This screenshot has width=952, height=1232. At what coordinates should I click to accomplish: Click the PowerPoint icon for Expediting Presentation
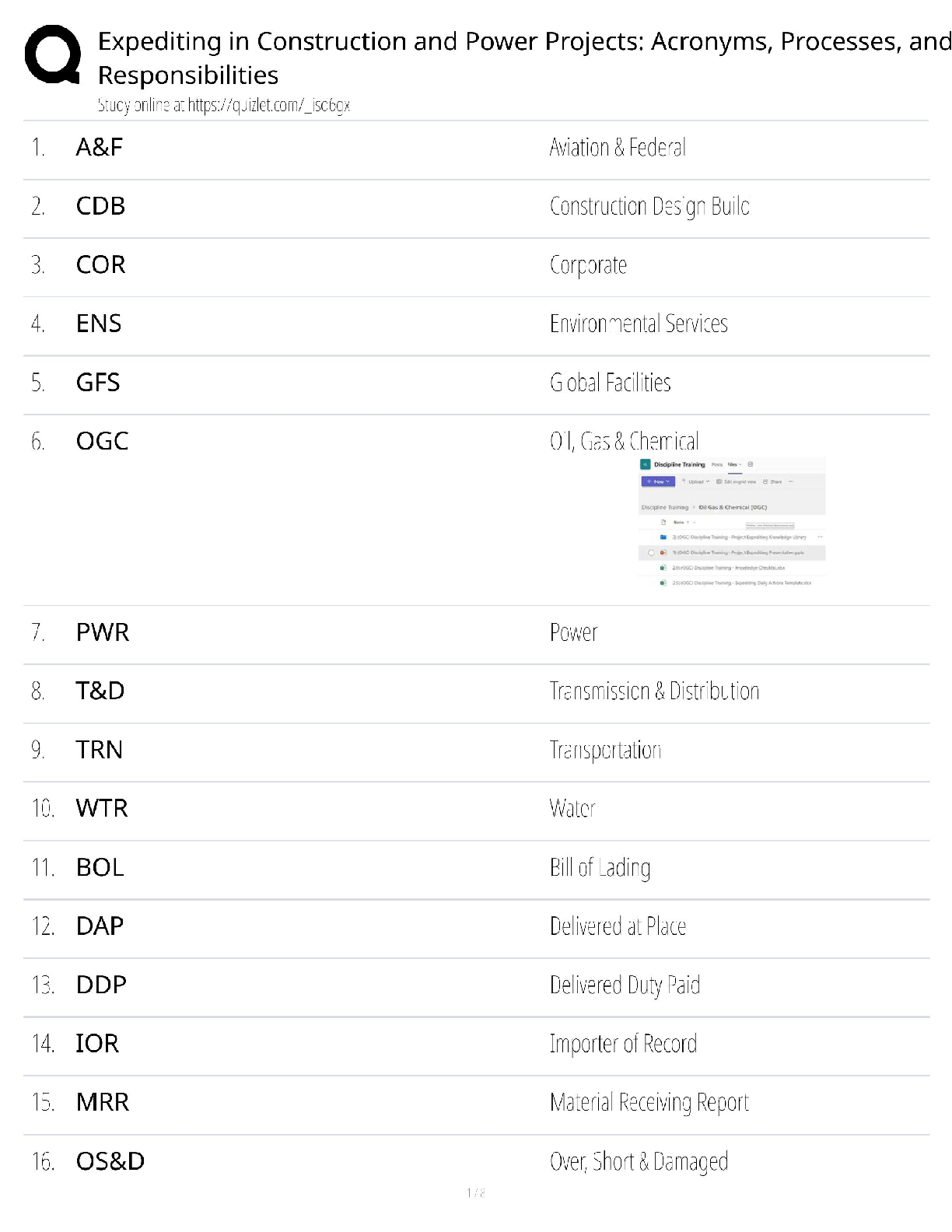[663, 552]
